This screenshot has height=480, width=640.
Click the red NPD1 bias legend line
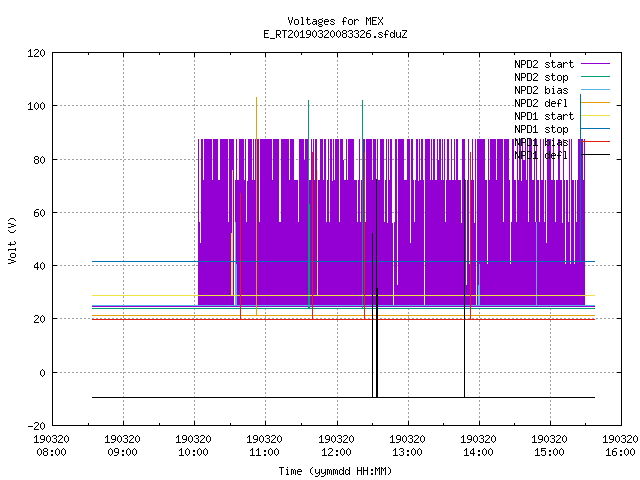pyautogui.click(x=595, y=142)
